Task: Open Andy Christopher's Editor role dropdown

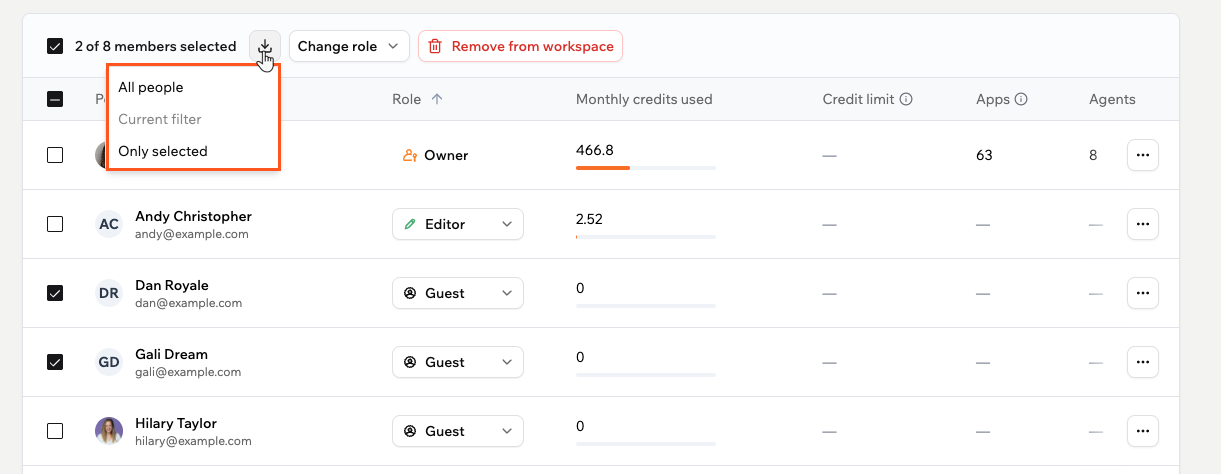Action: pyautogui.click(x=458, y=224)
